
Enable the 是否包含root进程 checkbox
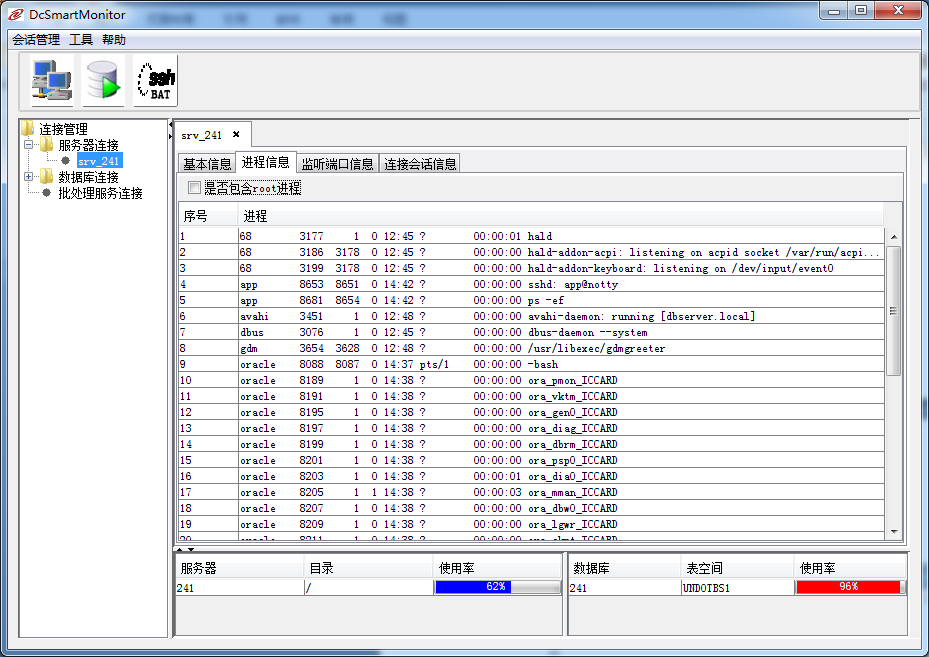tap(194, 188)
